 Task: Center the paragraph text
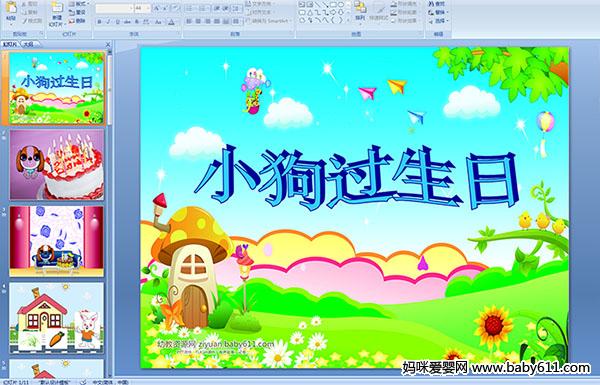198,21
